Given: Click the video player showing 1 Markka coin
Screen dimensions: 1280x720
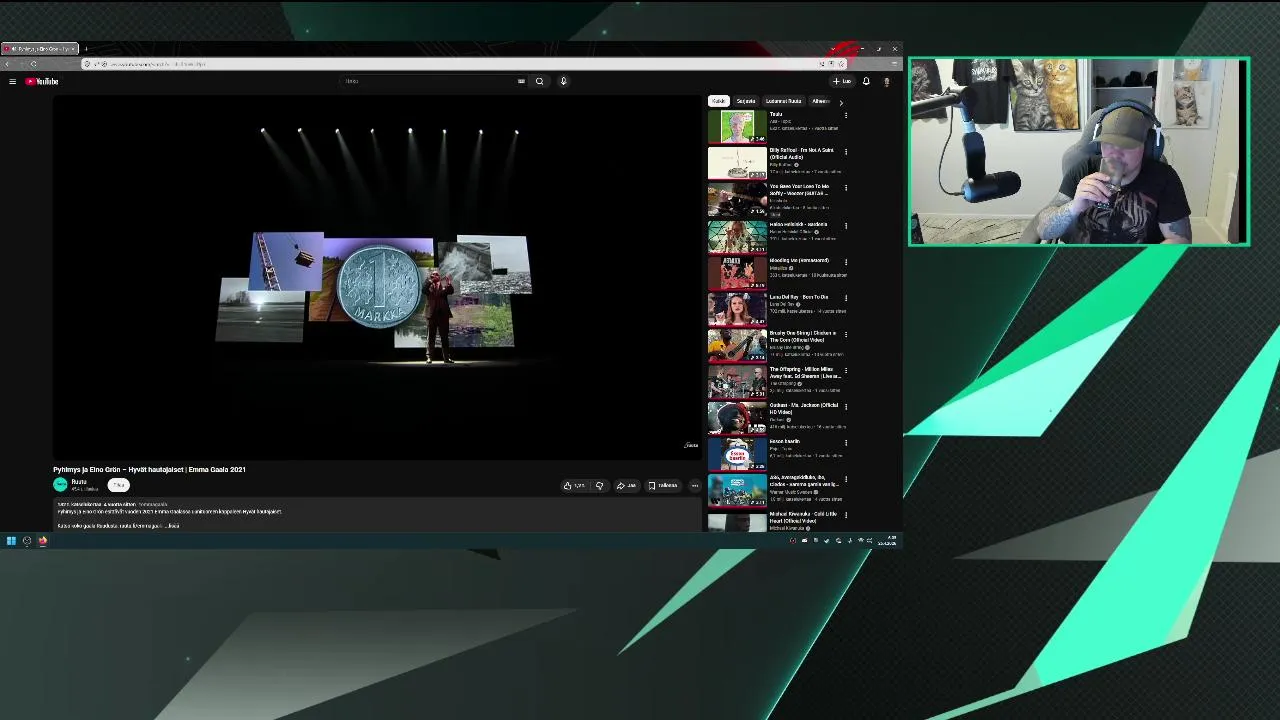Looking at the screenshot, I should pyautogui.click(x=377, y=278).
